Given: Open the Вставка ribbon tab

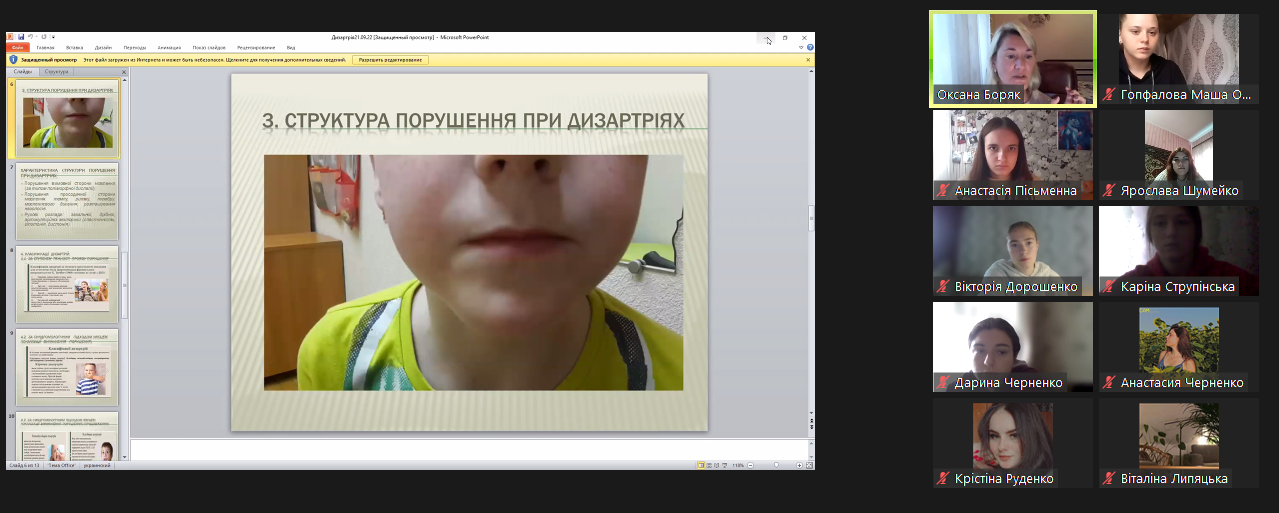Looking at the screenshot, I should point(74,47).
